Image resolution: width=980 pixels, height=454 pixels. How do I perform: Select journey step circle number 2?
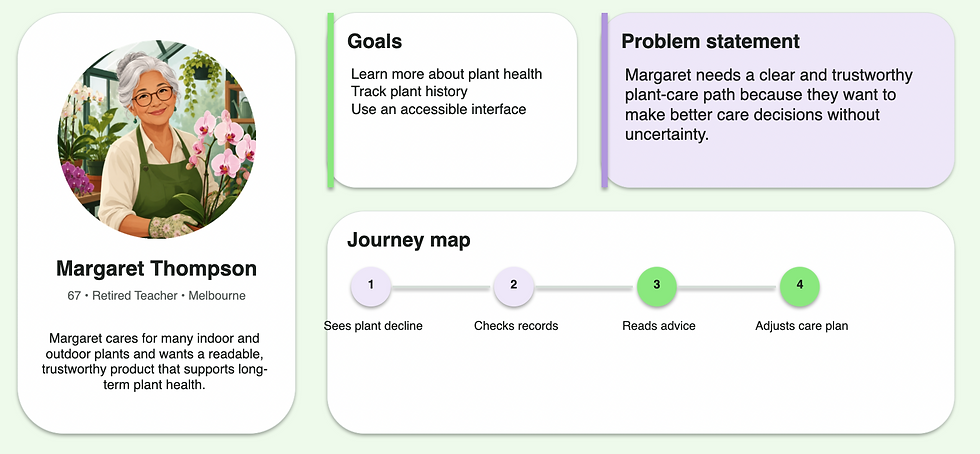click(513, 286)
